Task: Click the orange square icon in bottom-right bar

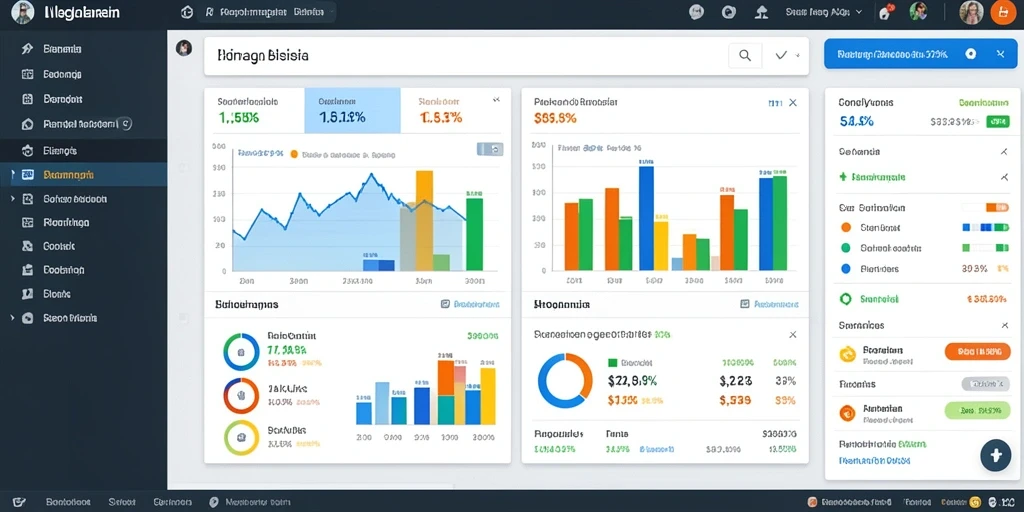Action: (x=812, y=502)
